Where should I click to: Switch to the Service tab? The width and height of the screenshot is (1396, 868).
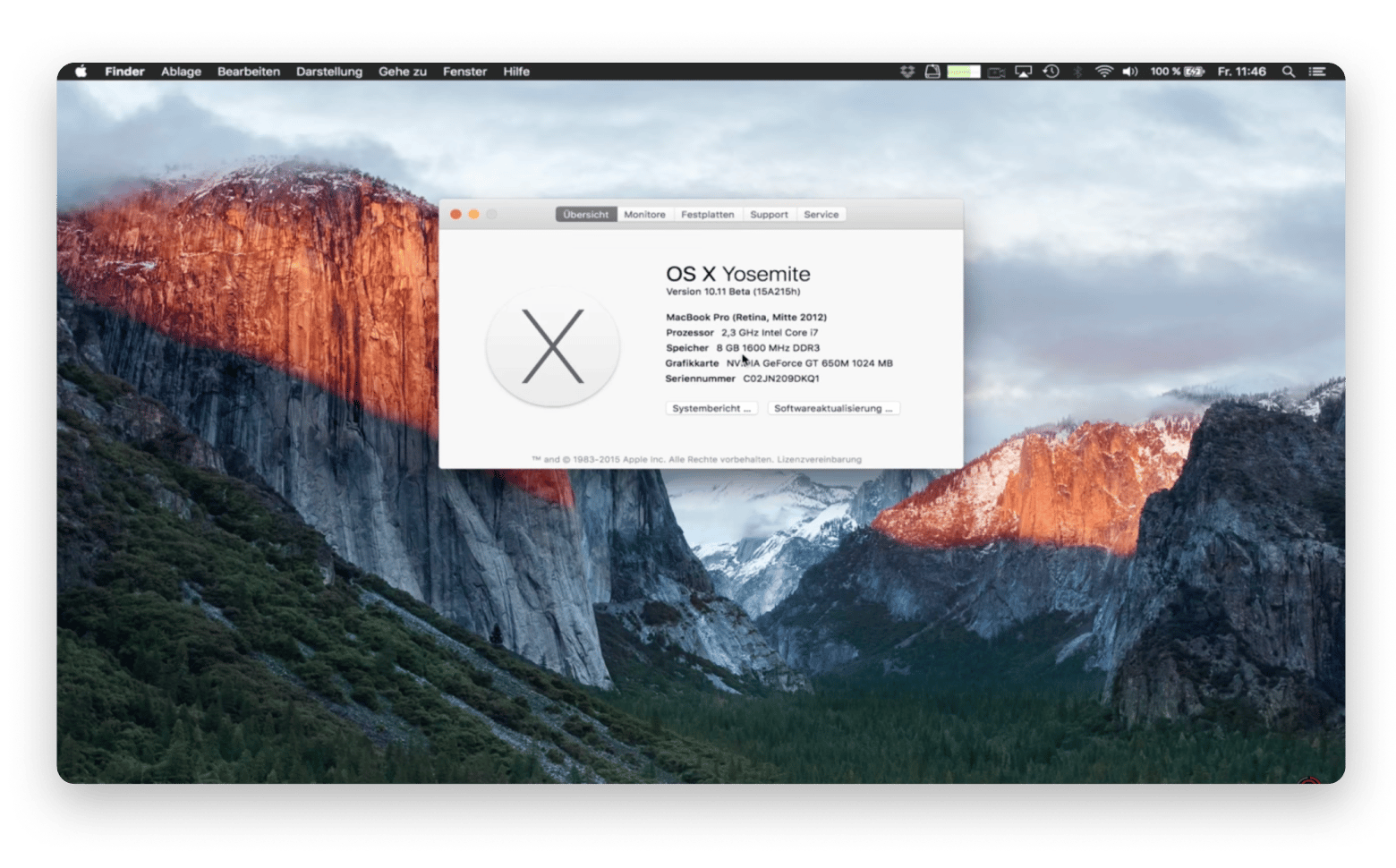821,215
